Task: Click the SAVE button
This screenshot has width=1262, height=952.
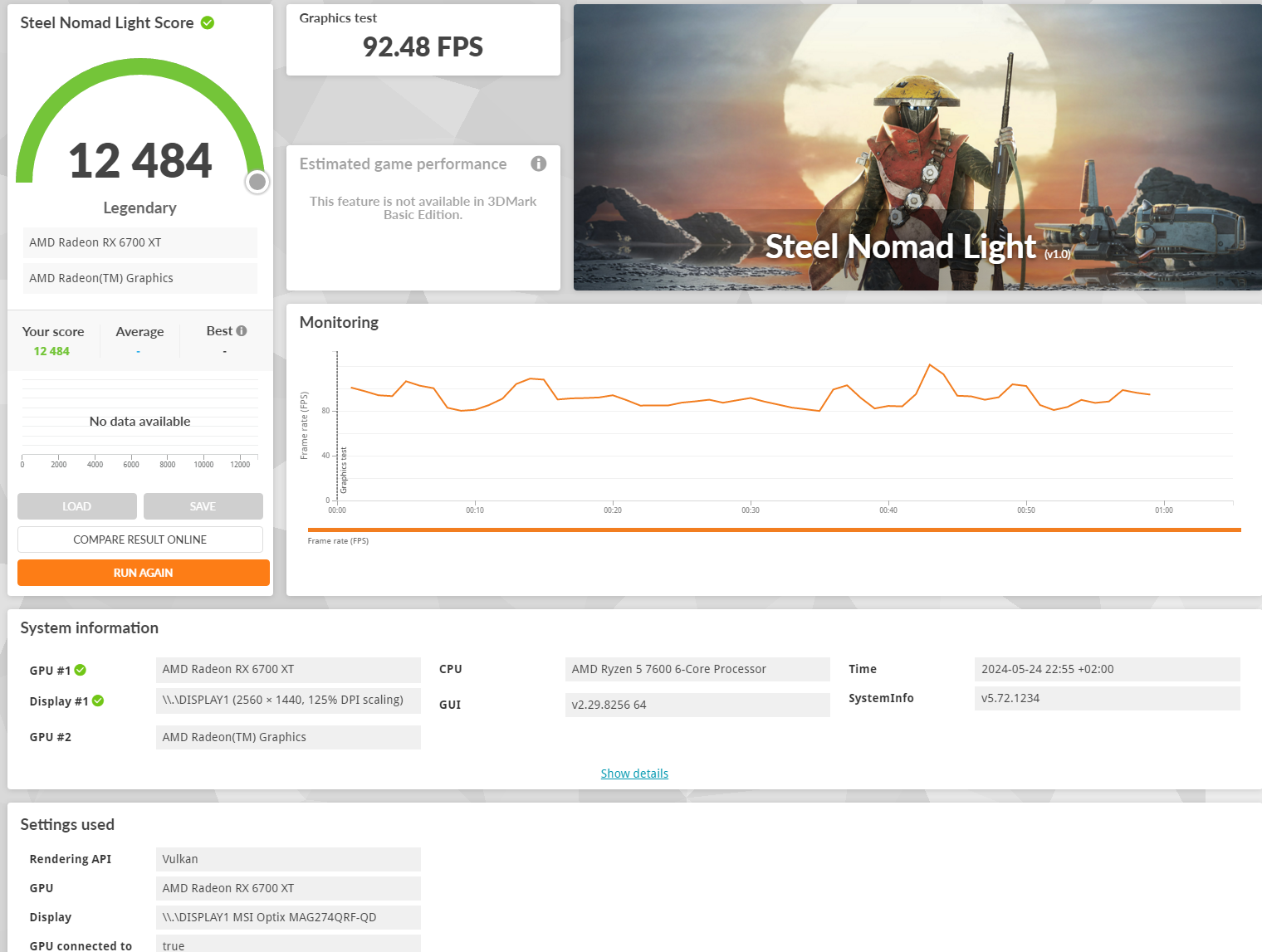Action: pyautogui.click(x=203, y=506)
